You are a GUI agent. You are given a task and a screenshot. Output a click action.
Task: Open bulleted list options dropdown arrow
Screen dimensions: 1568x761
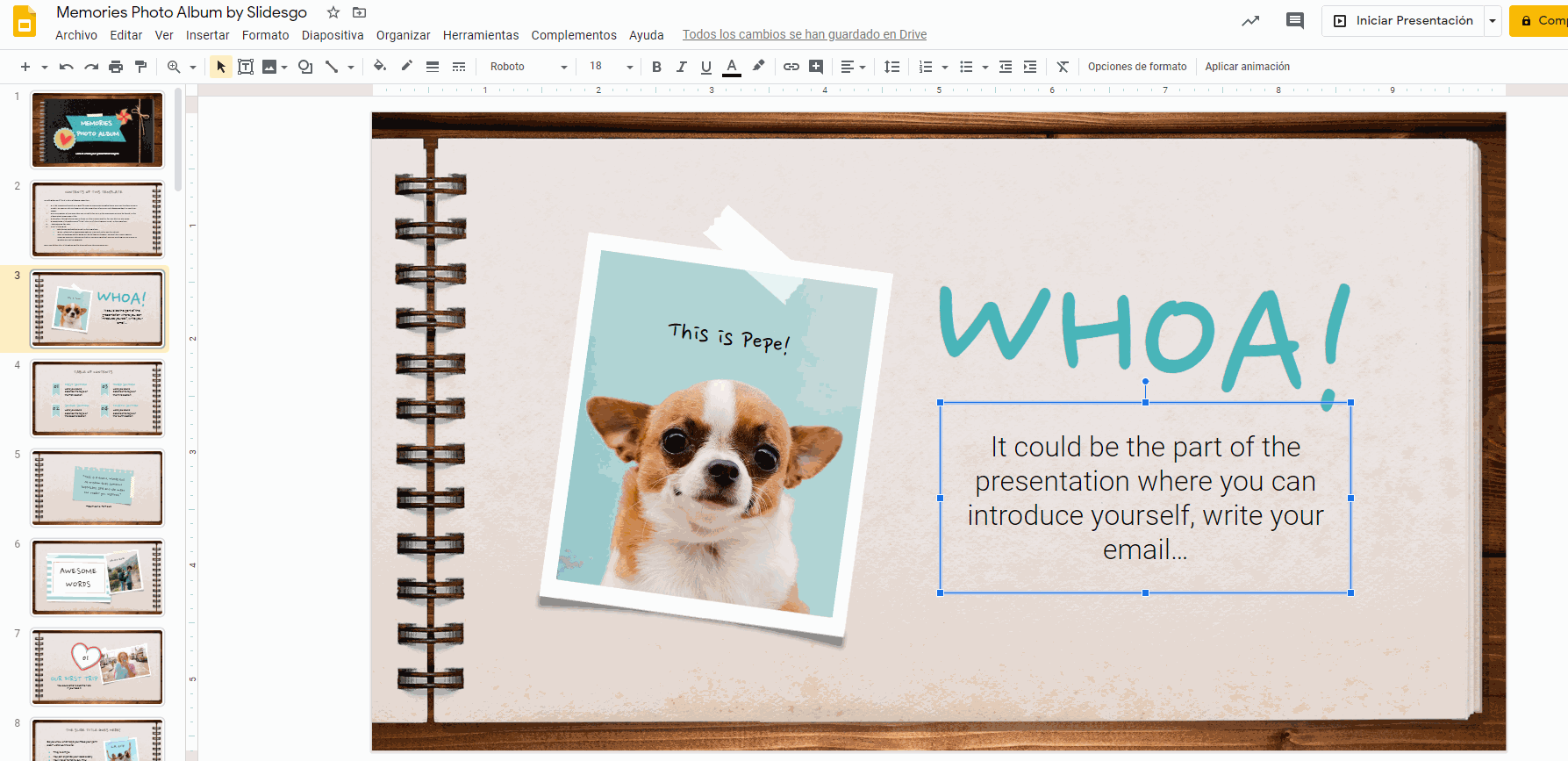point(985,67)
